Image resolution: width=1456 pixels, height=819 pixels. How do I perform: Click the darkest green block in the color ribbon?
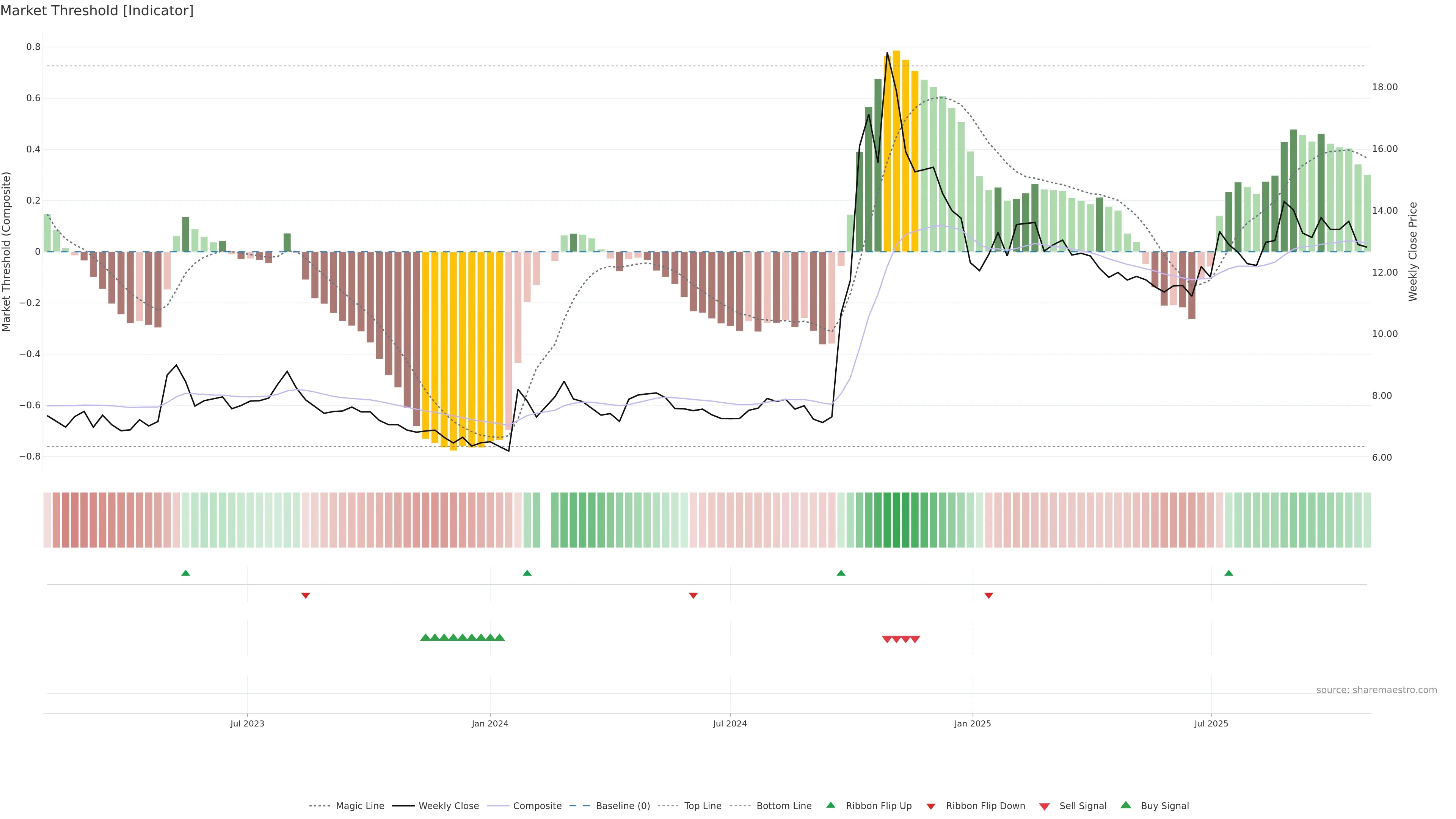click(896, 519)
